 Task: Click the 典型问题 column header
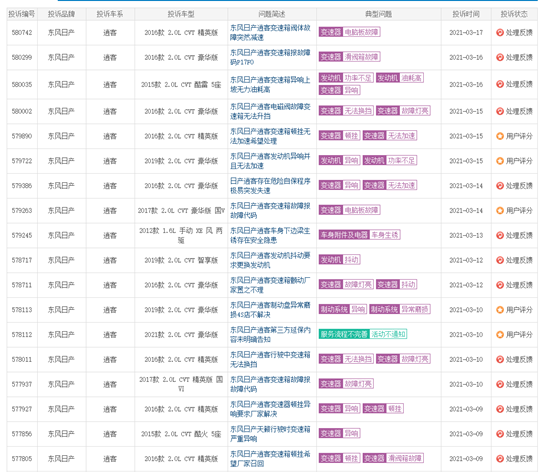tap(378, 14)
